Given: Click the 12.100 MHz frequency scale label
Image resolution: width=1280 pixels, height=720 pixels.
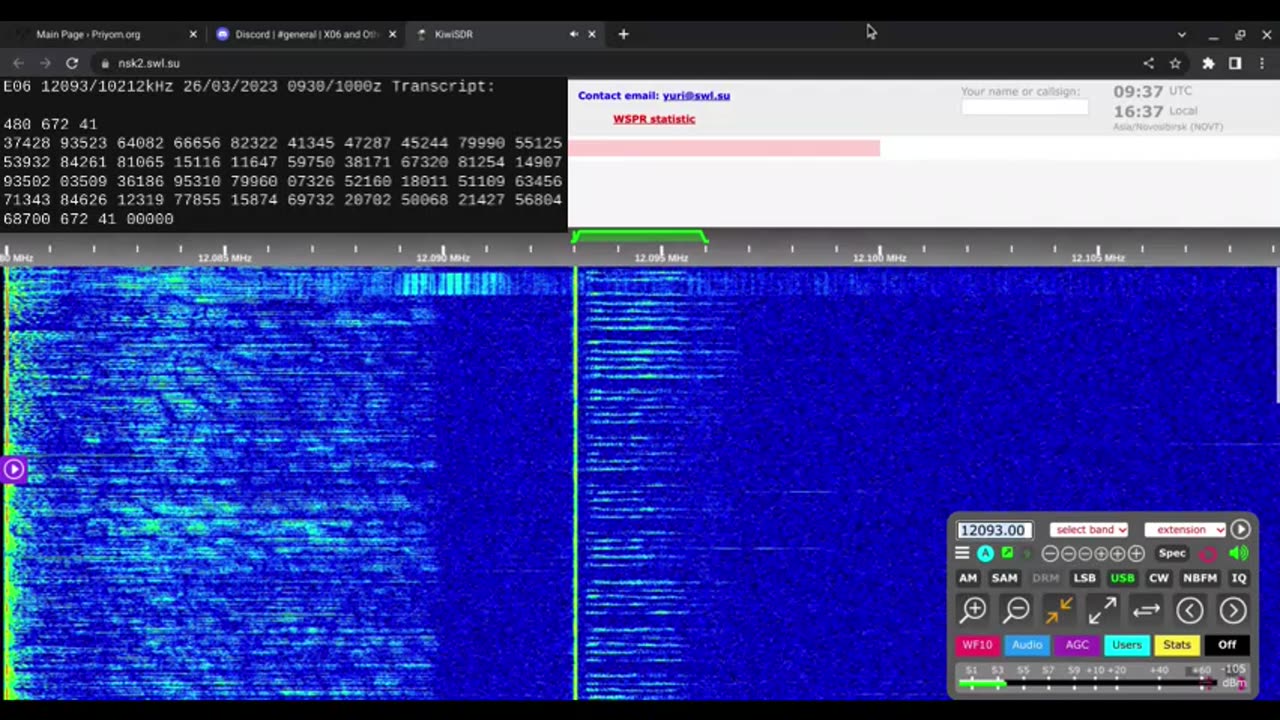Looking at the screenshot, I should point(879,258).
